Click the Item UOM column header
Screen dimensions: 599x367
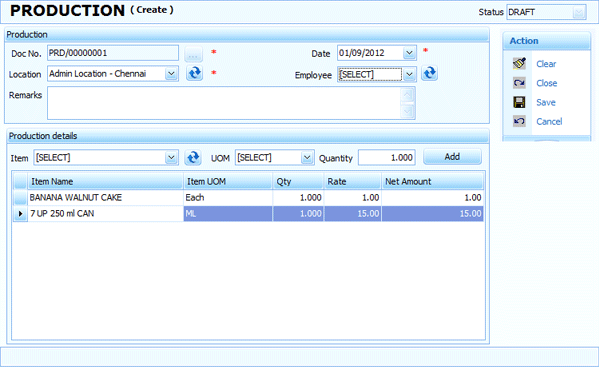point(228,181)
